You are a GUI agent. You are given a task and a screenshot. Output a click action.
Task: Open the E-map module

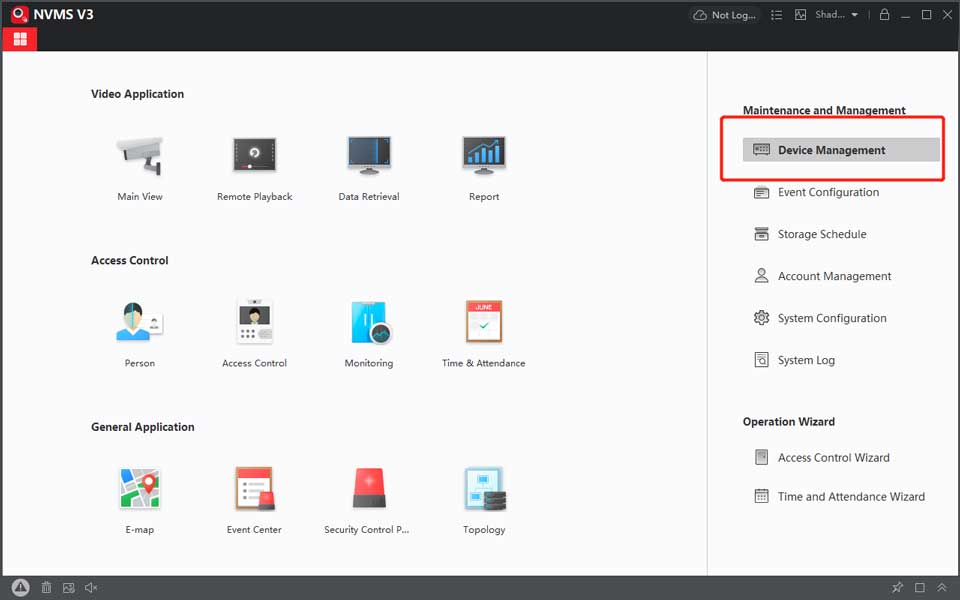point(139,489)
